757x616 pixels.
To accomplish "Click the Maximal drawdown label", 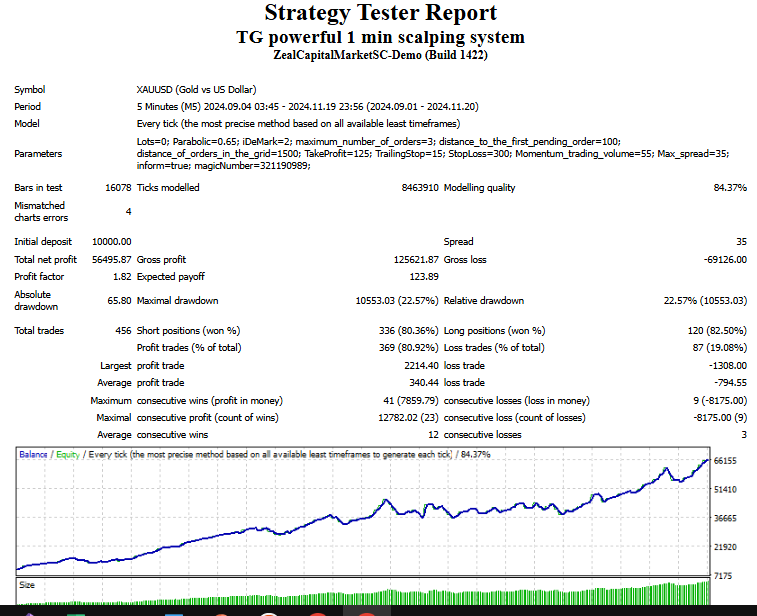I will [177, 301].
